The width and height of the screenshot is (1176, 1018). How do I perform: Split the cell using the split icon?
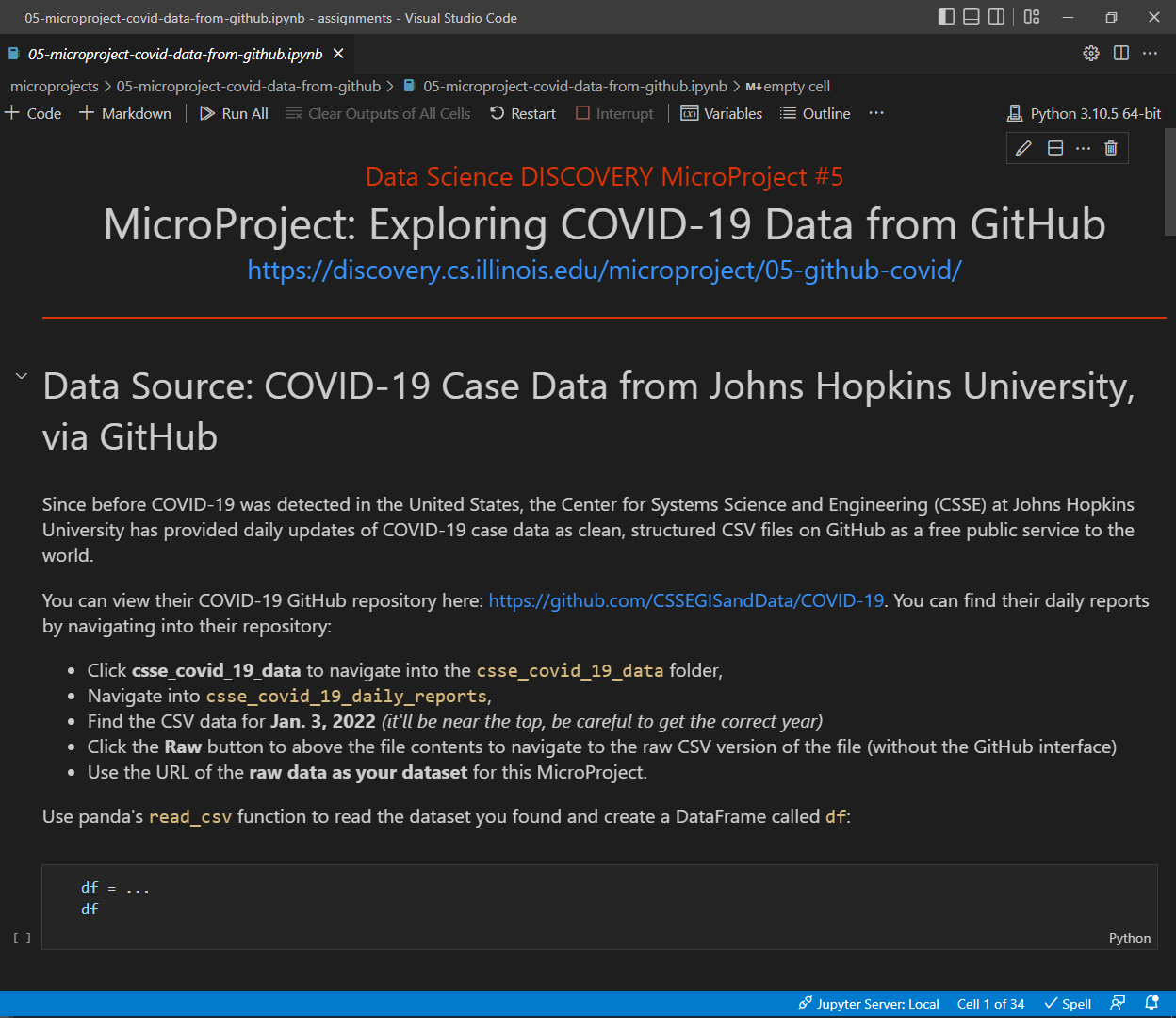click(x=1055, y=148)
